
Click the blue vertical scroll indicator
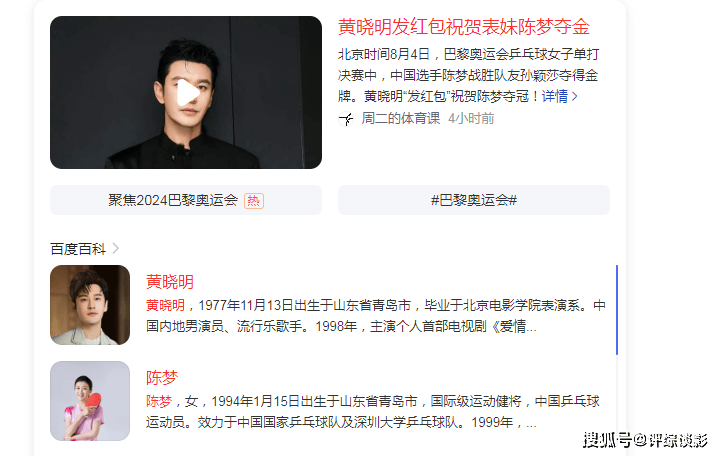click(617, 310)
